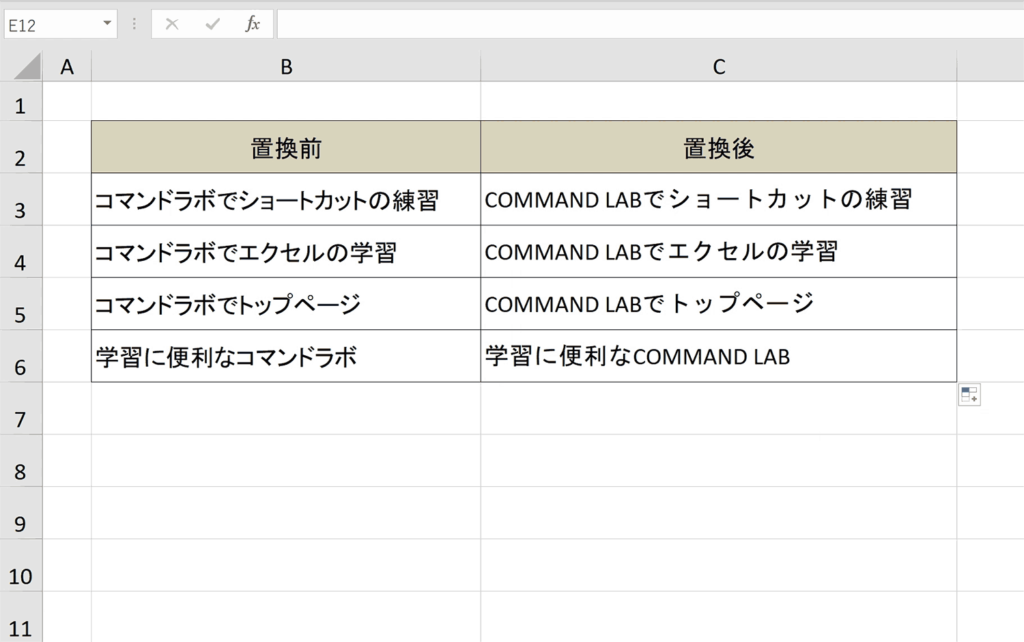Screen dimensions: 1024x642
Task: Select the header cell 置換後
Action: [718, 147]
